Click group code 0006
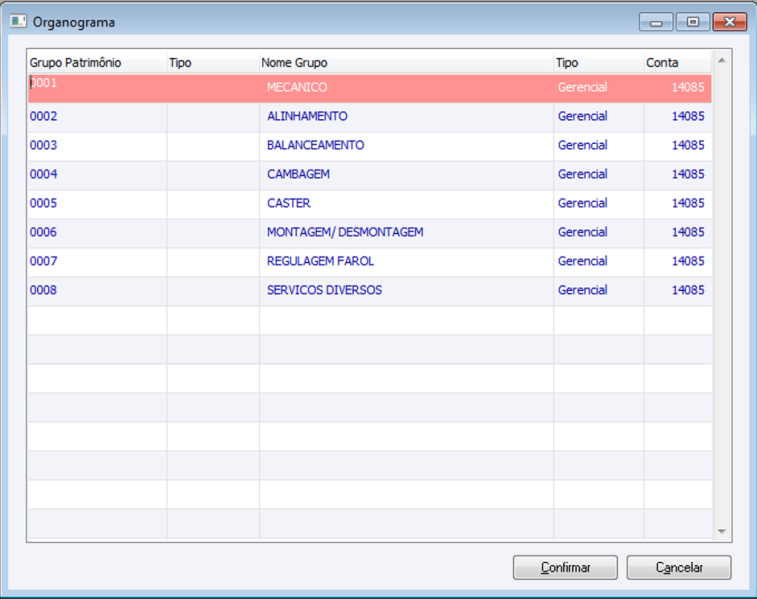 click(x=43, y=232)
